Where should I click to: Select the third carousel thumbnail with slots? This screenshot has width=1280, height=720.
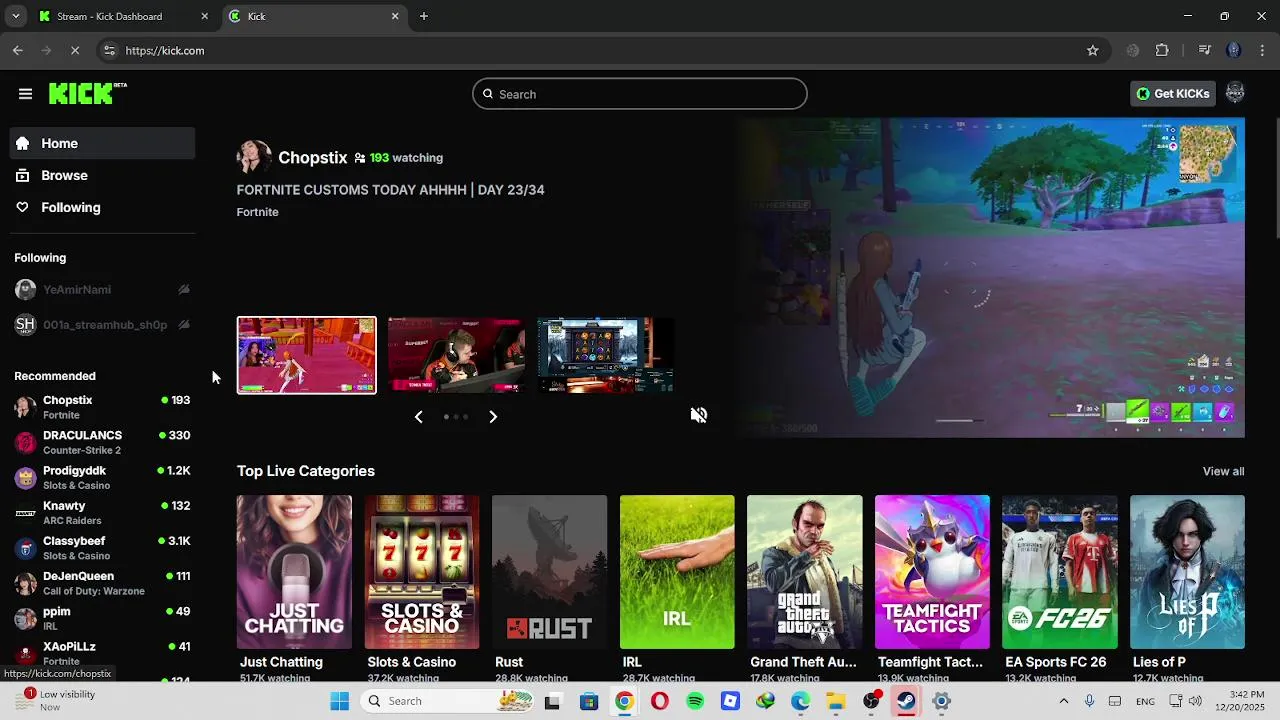pos(606,355)
